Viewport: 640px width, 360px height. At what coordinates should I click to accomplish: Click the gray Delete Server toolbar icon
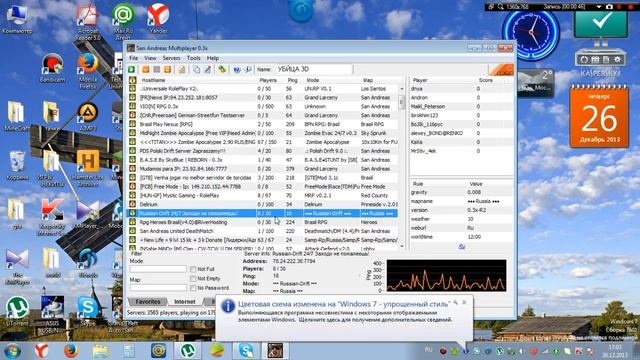click(157, 69)
